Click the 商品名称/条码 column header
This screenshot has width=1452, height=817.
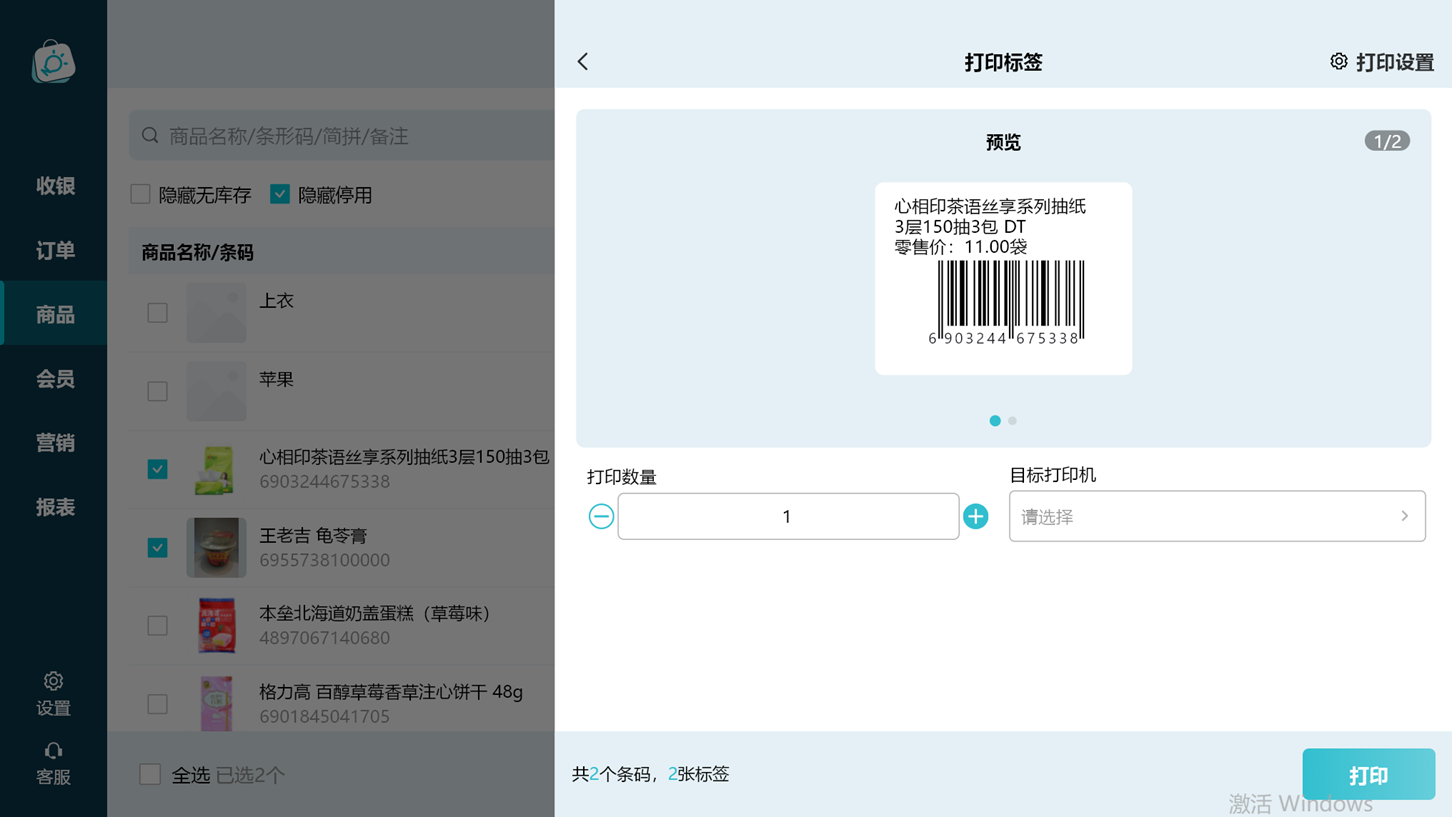(x=198, y=252)
